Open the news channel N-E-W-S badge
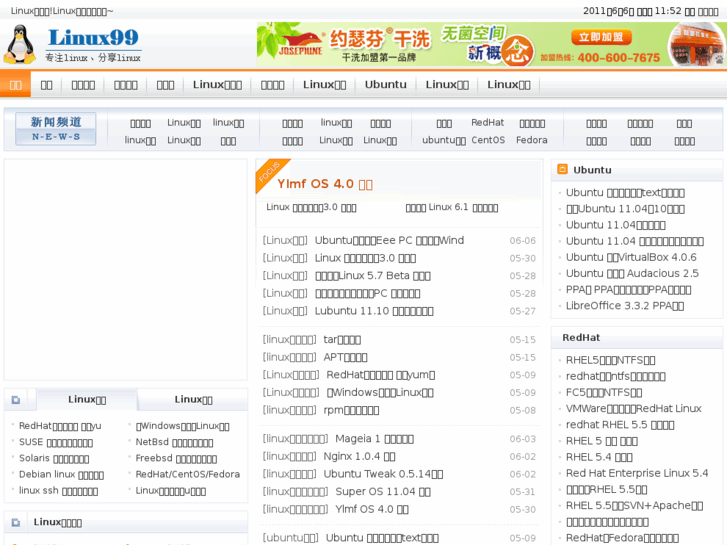The image size is (727, 545). 56,128
